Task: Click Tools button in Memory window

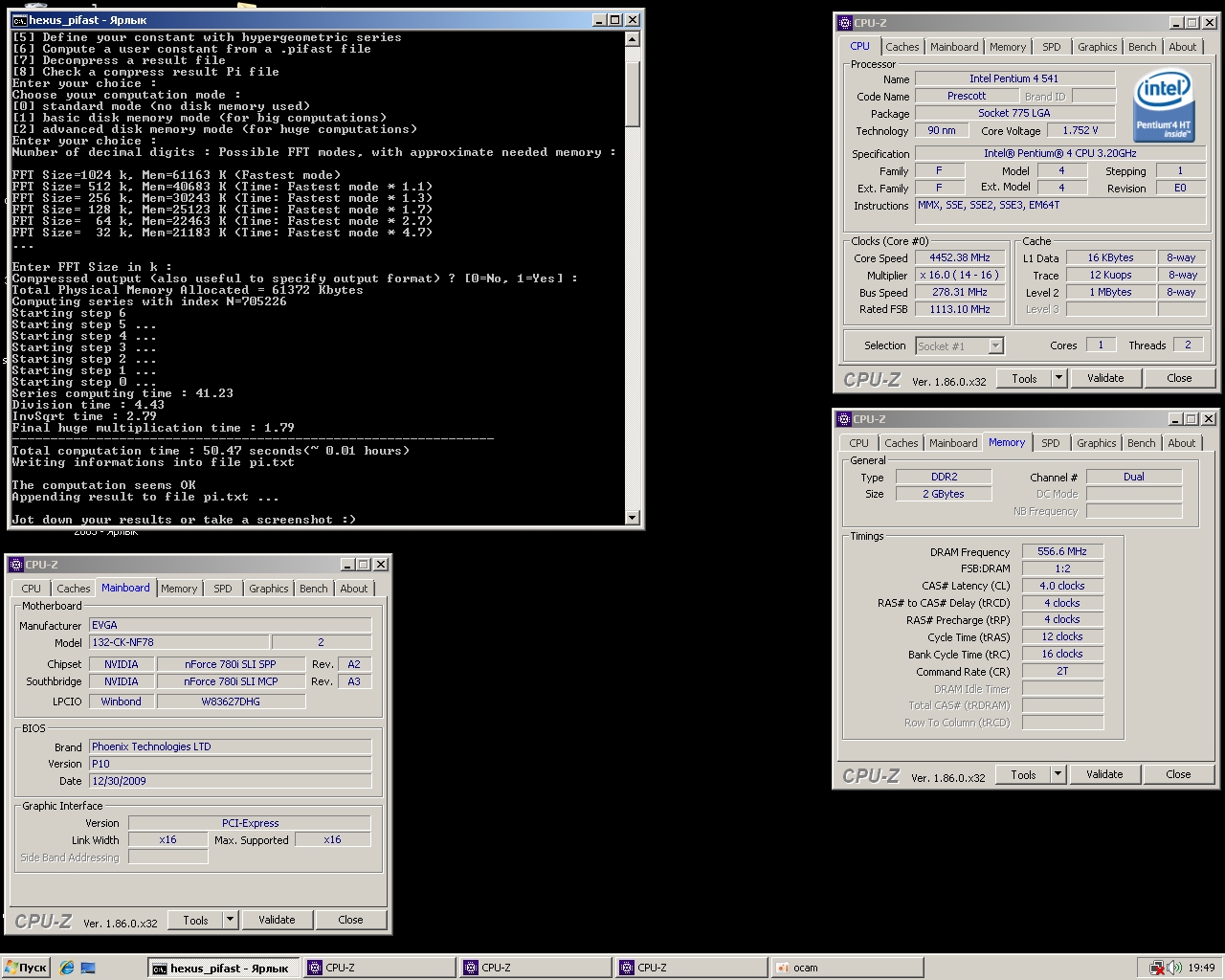Action: [x=1023, y=774]
